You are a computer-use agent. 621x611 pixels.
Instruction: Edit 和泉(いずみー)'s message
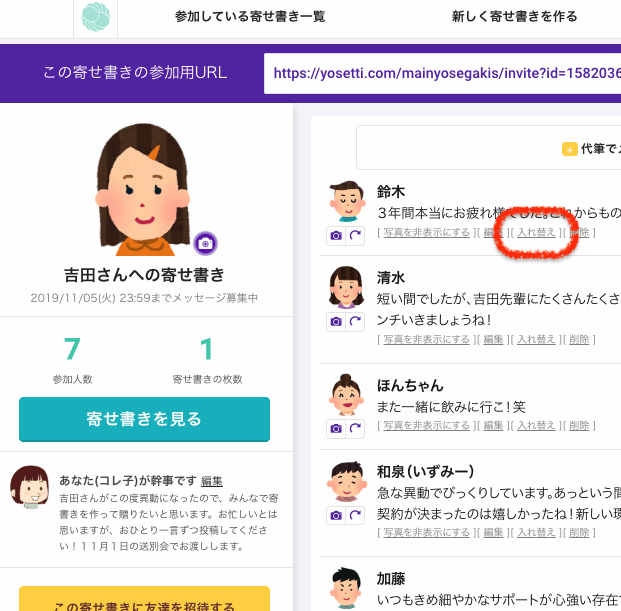point(493,533)
